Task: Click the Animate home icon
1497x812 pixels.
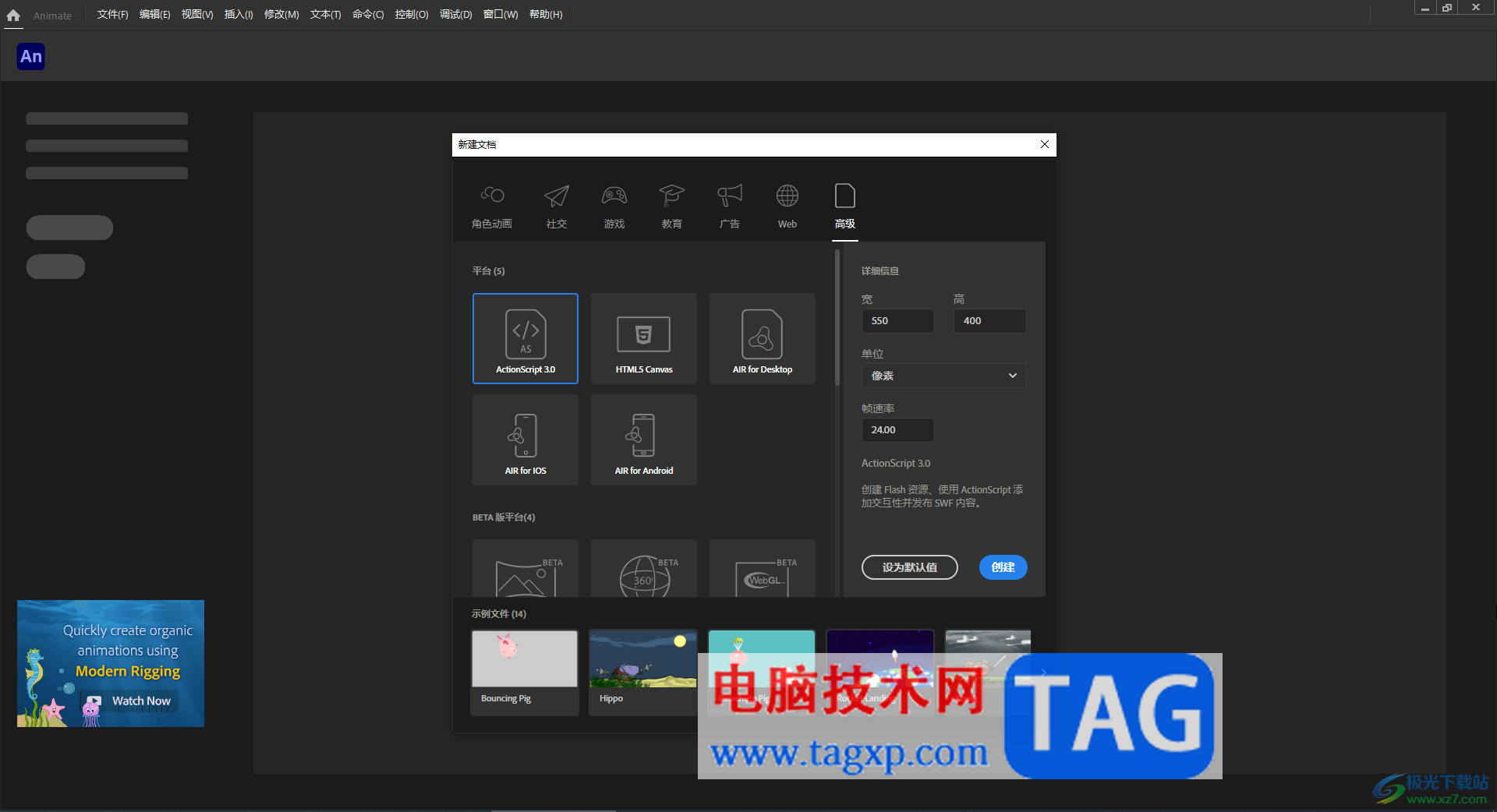Action: (x=13, y=15)
